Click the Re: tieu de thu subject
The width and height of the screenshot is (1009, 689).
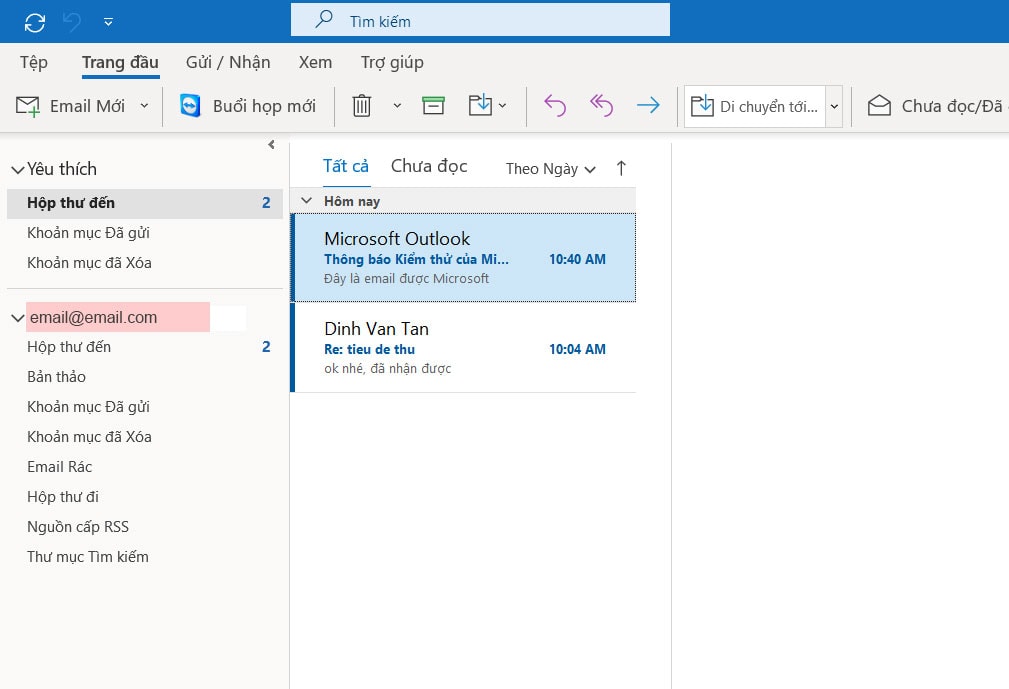pos(369,349)
